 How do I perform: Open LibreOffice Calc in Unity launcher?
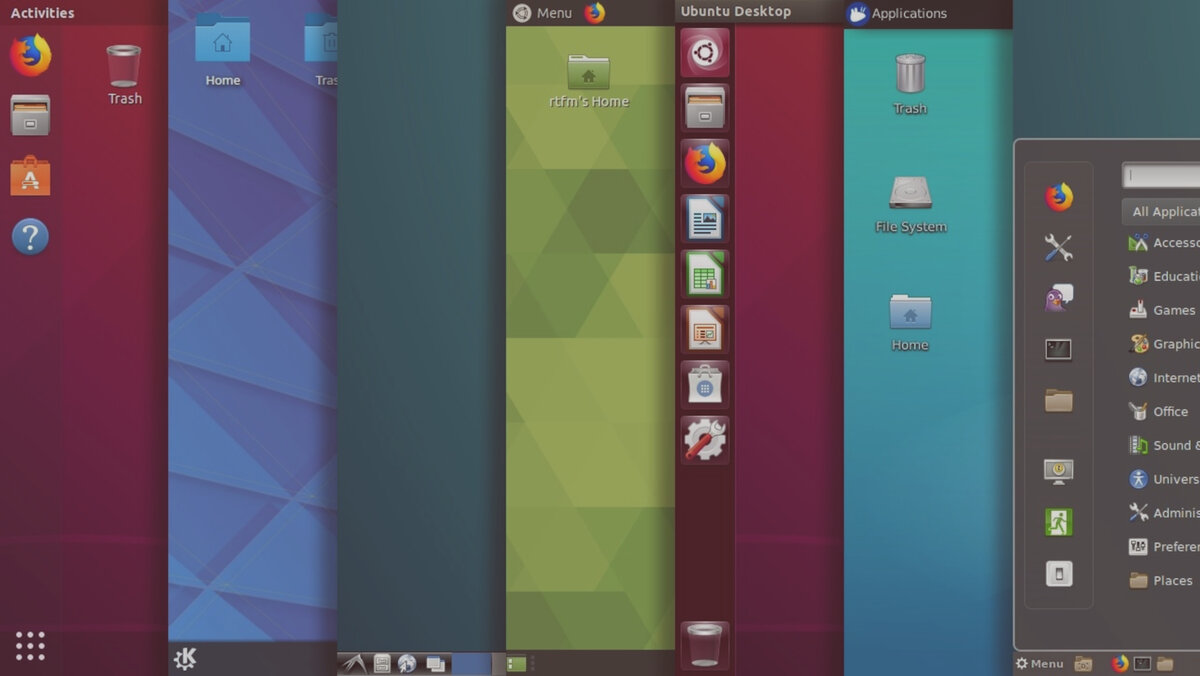(705, 273)
